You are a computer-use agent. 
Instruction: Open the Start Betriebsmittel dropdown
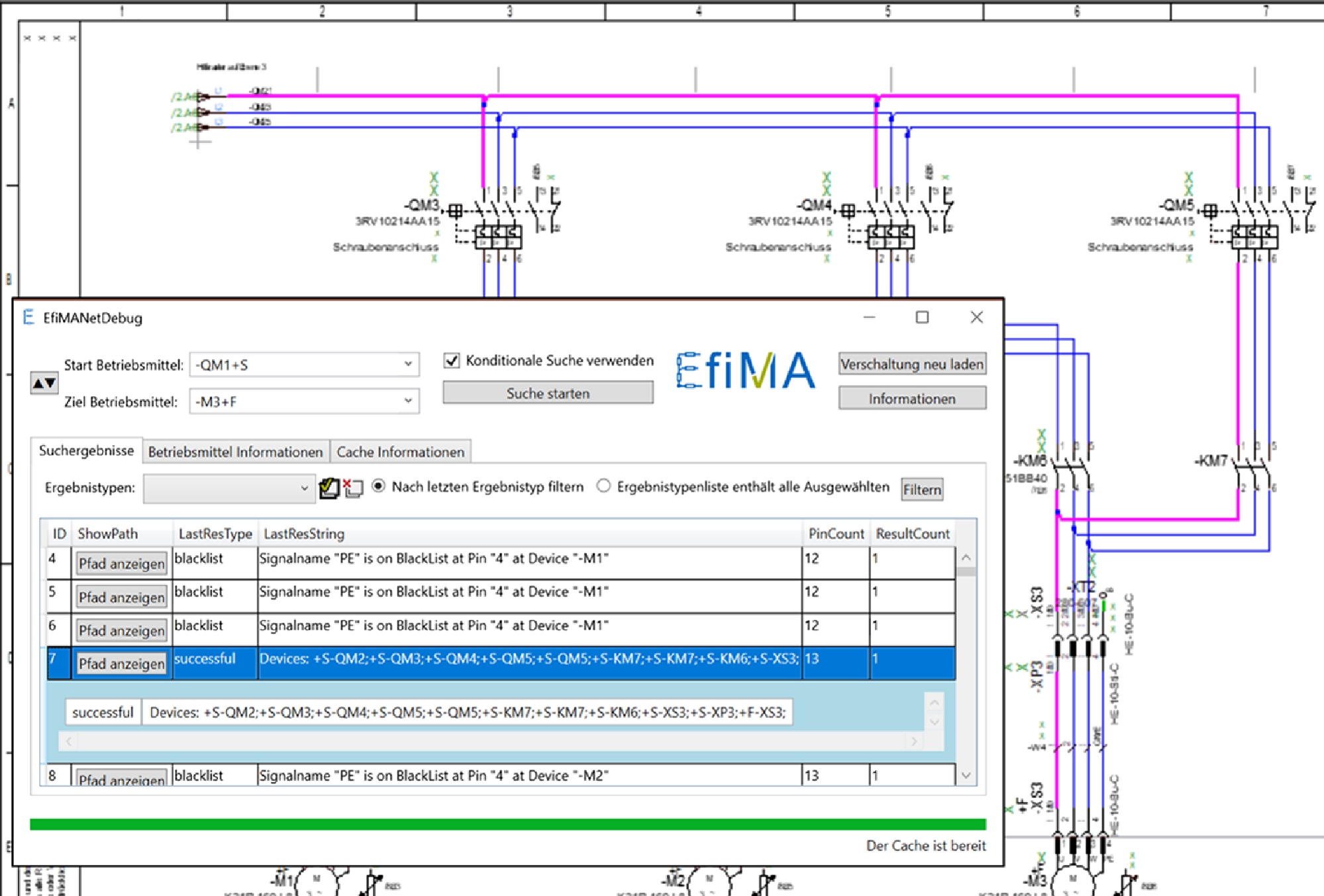[408, 364]
